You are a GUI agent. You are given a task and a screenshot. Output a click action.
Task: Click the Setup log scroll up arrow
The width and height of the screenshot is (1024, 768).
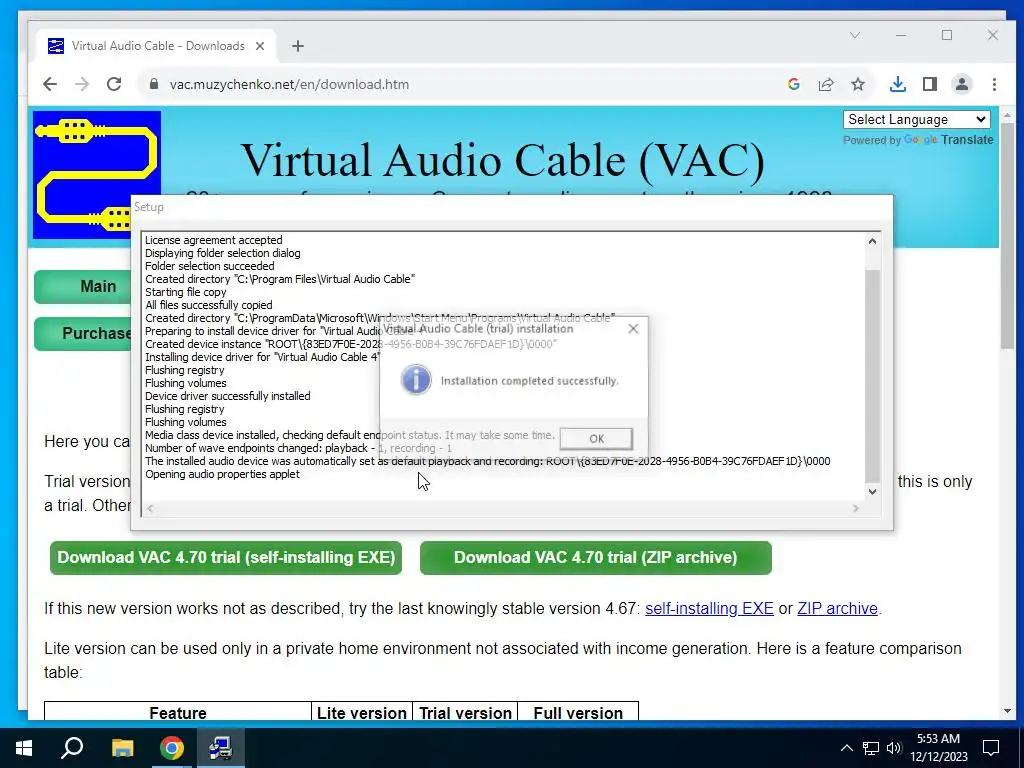click(872, 241)
